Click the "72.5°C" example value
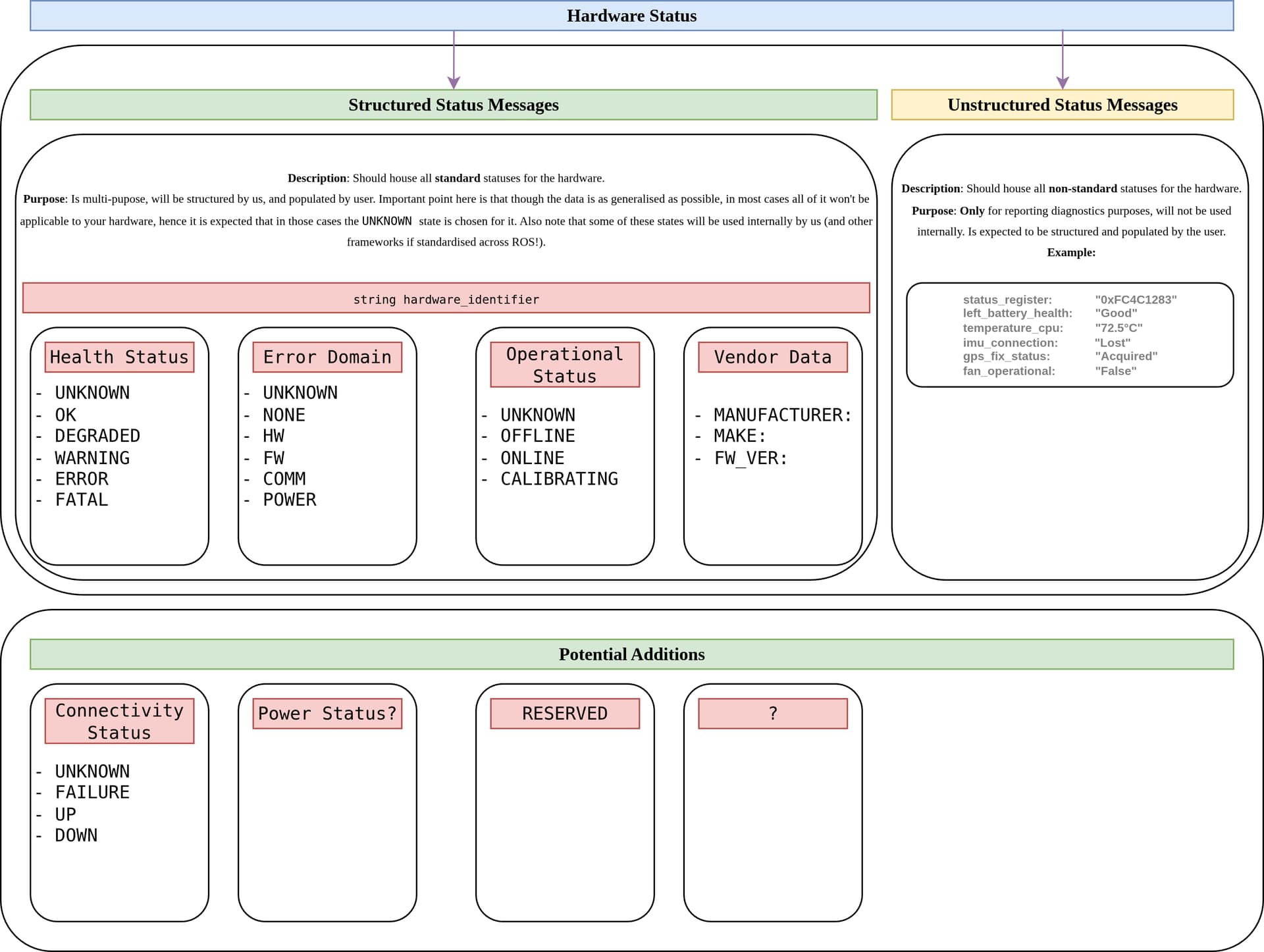The image size is (1264, 952). coord(1119,328)
